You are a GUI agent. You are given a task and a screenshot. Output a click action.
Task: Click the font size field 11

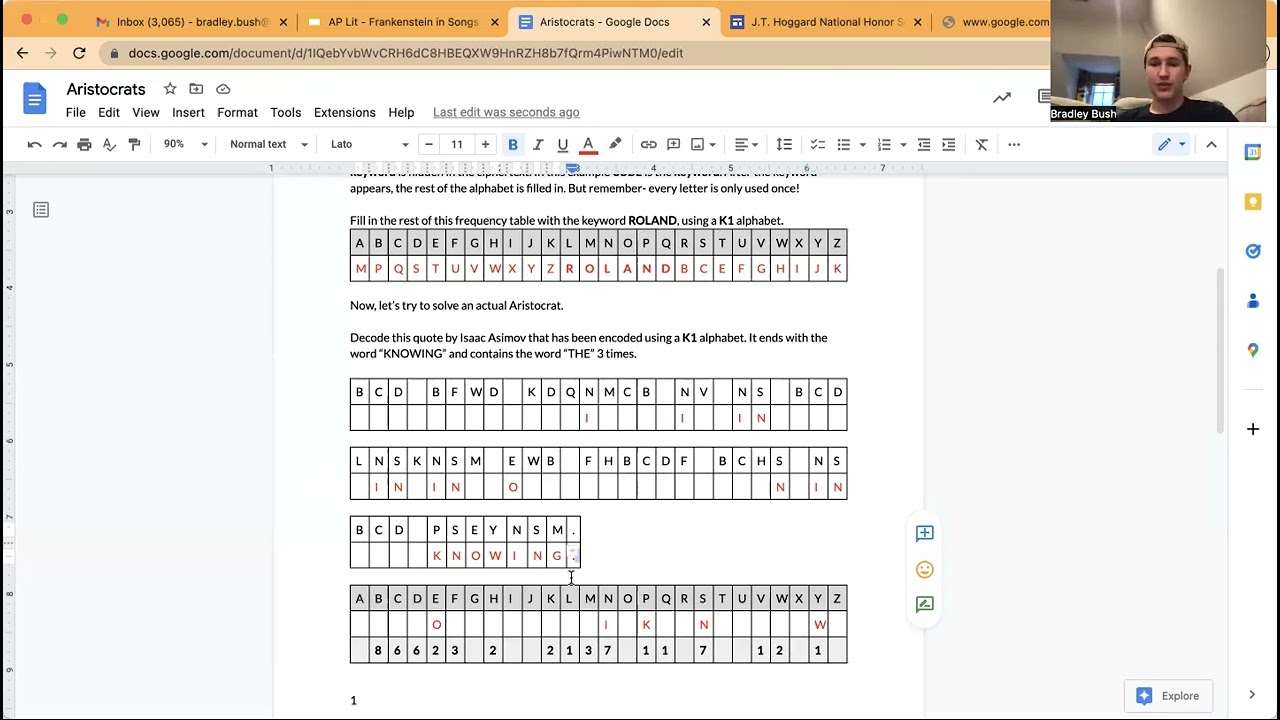(x=457, y=145)
